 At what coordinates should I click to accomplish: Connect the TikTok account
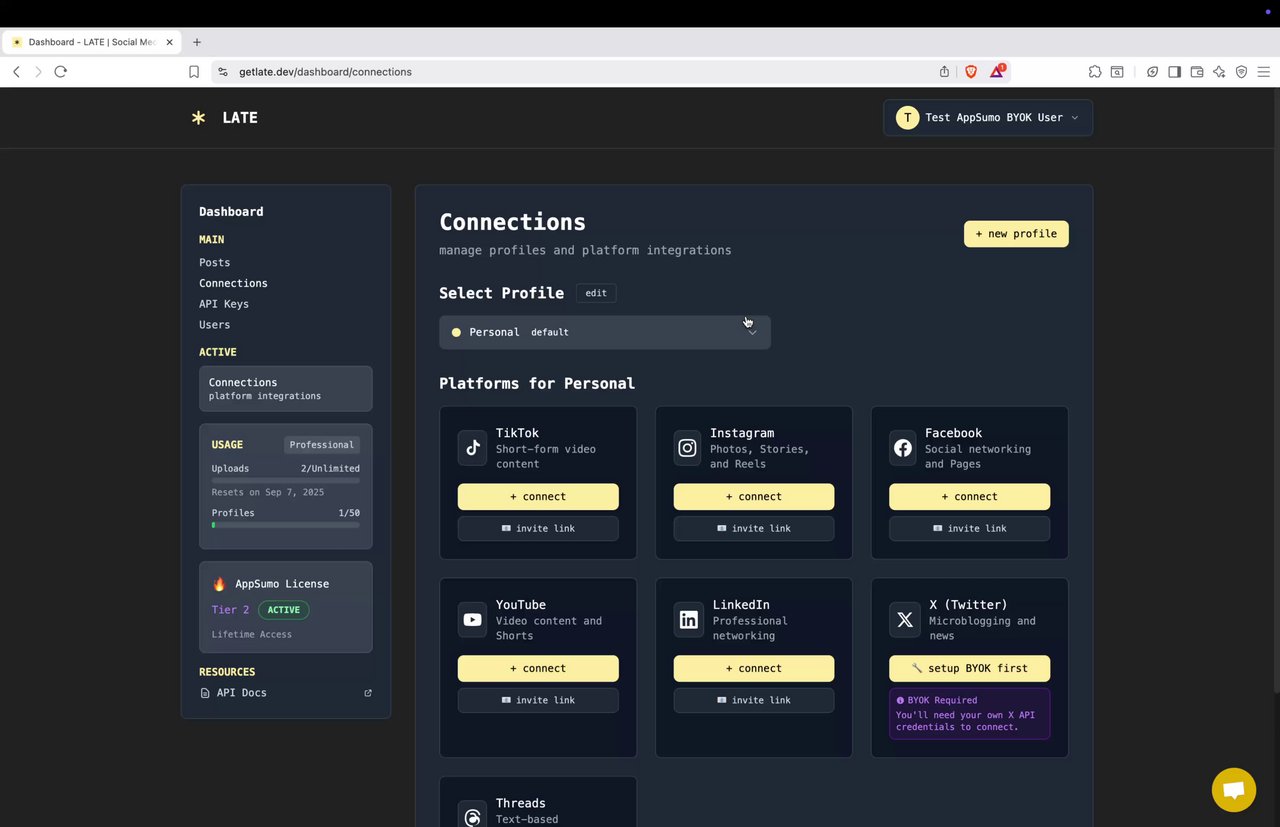[x=538, y=497]
